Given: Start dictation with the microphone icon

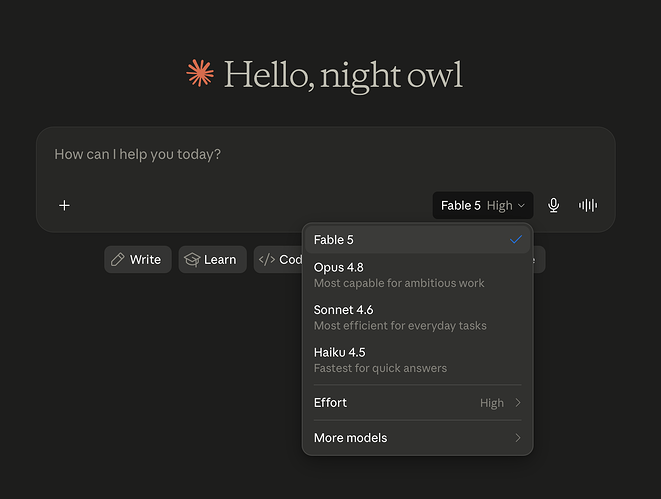Looking at the screenshot, I should click(554, 205).
